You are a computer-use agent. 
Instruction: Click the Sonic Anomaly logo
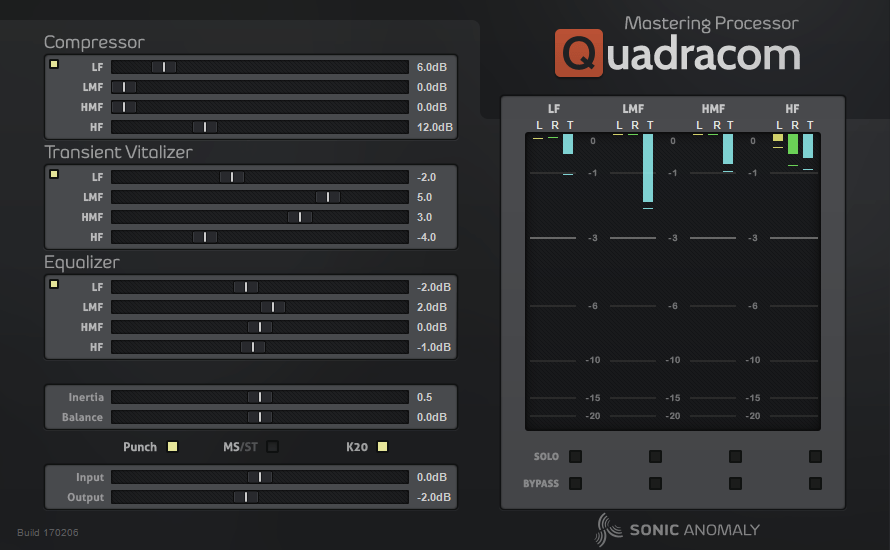(679, 530)
